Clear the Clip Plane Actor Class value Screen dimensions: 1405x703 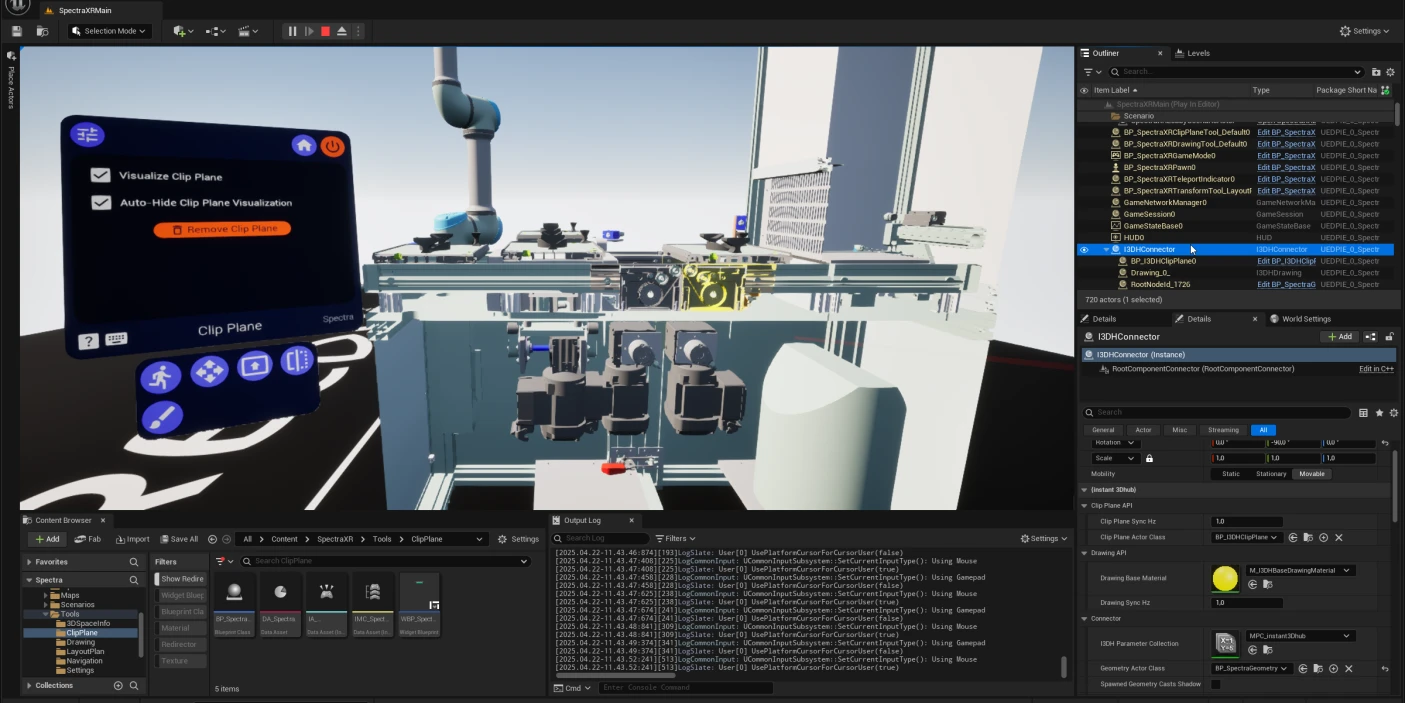(x=1339, y=537)
